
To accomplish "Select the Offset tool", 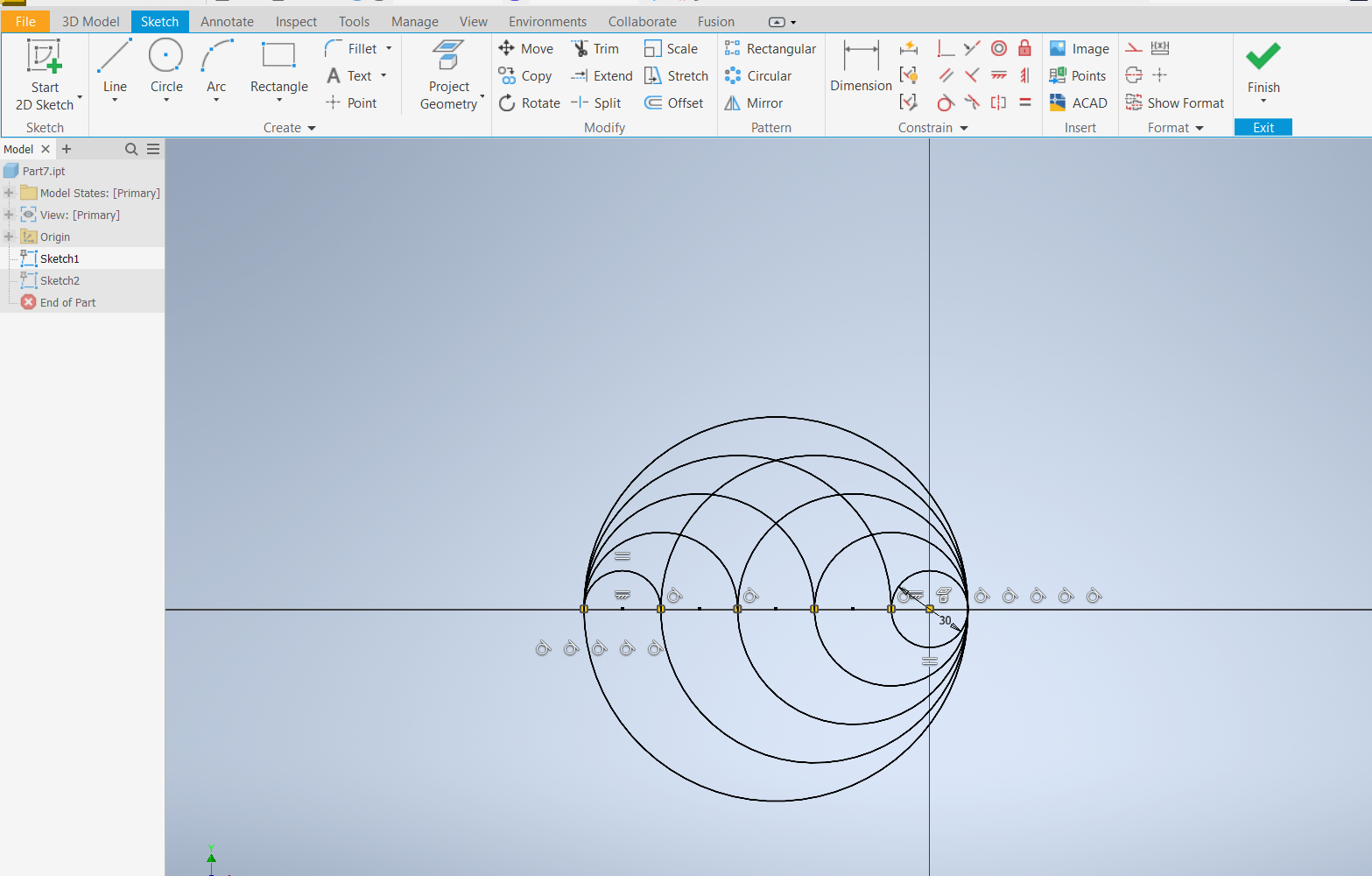I will (x=674, y=103).
